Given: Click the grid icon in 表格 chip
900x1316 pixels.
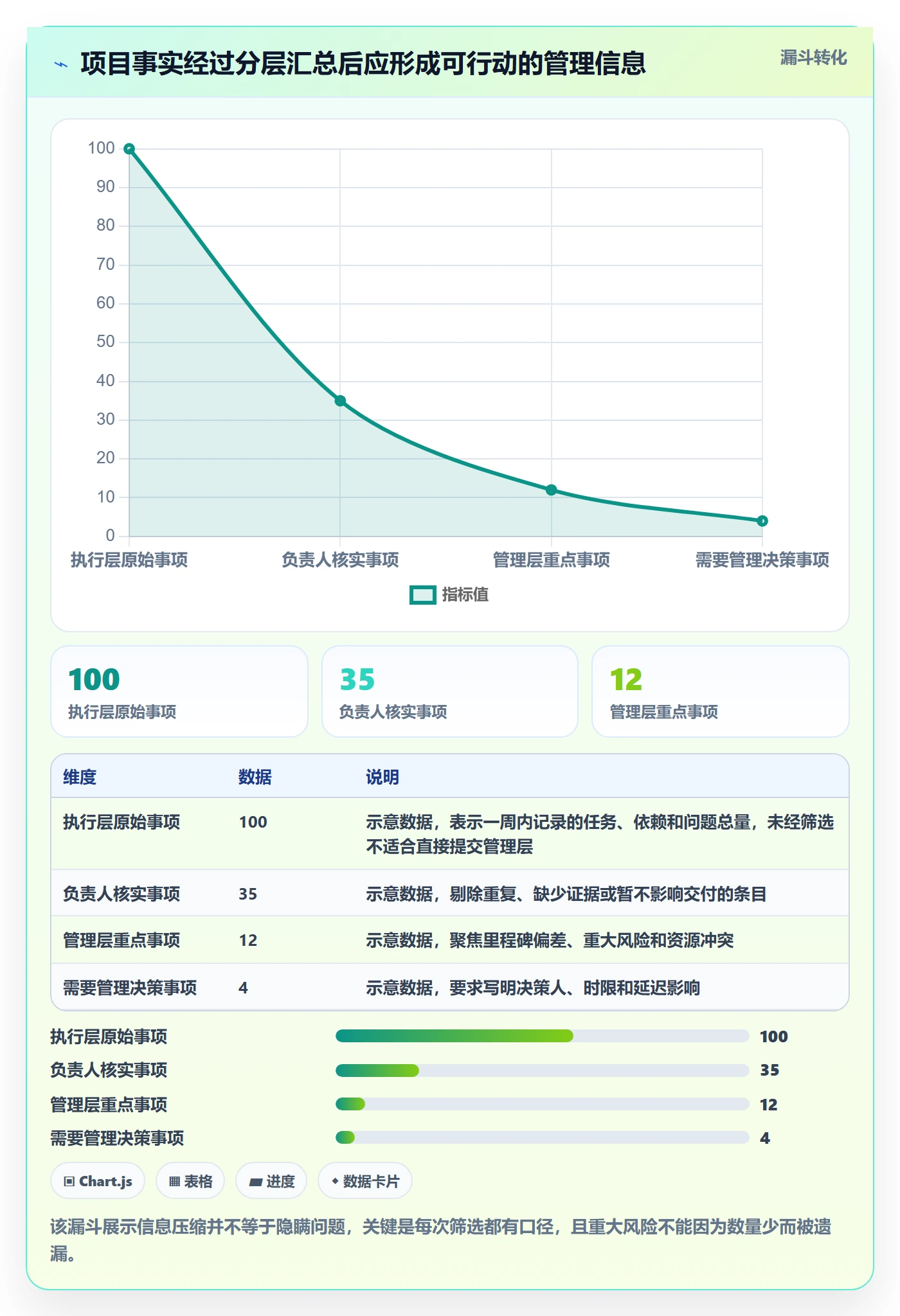Looking at the screenshot, I should 174,1182.
